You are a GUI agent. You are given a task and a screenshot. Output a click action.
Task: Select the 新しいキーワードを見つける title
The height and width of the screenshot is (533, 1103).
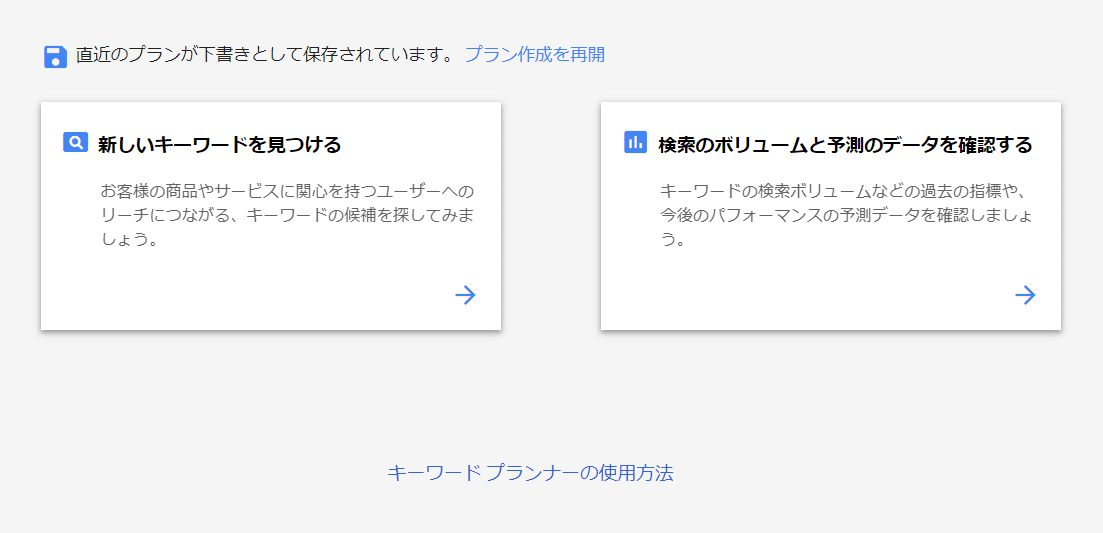coord(220,145)
